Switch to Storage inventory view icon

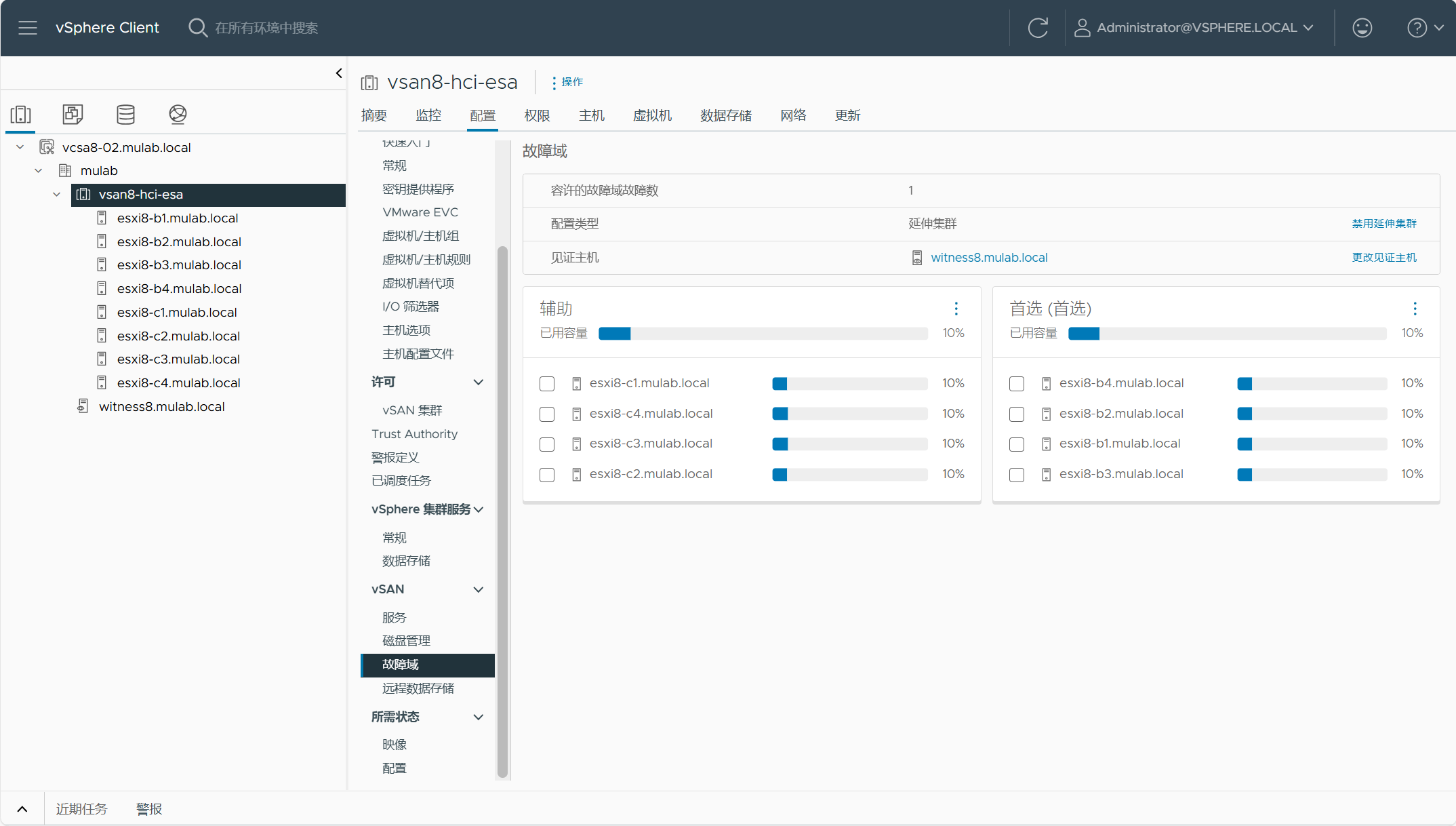tap(125, 114)
